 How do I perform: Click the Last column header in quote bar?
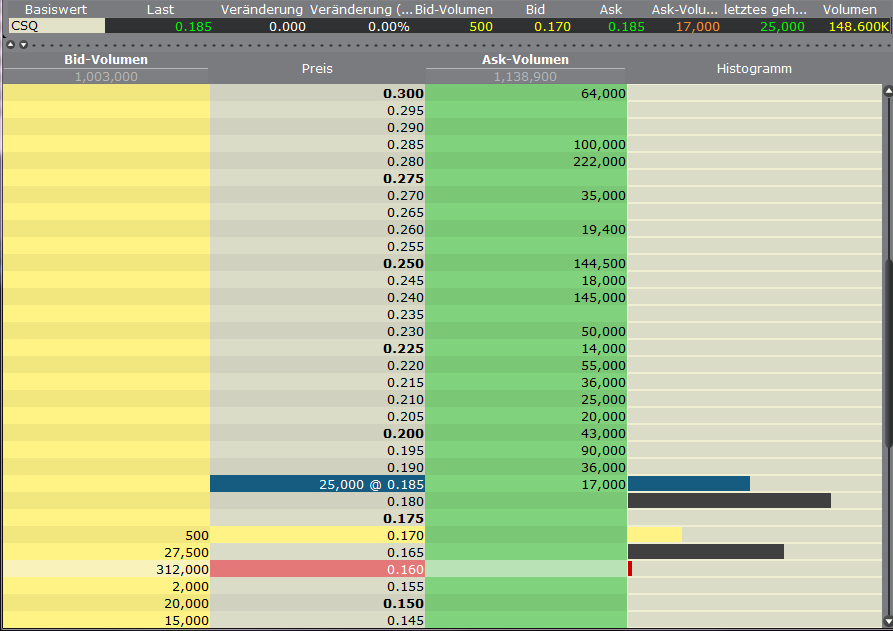(x=160, y=9)
